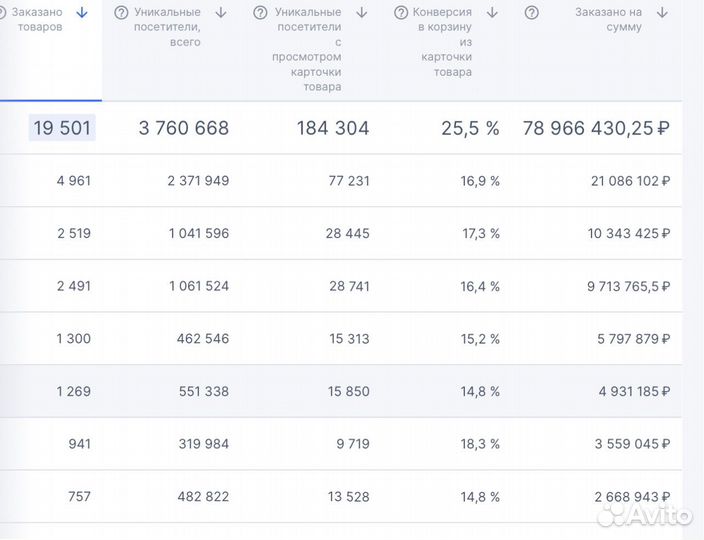Click the "Заказано на сумму" header label
This screenshot has height=540, width=704.
[x=608, y=20]
